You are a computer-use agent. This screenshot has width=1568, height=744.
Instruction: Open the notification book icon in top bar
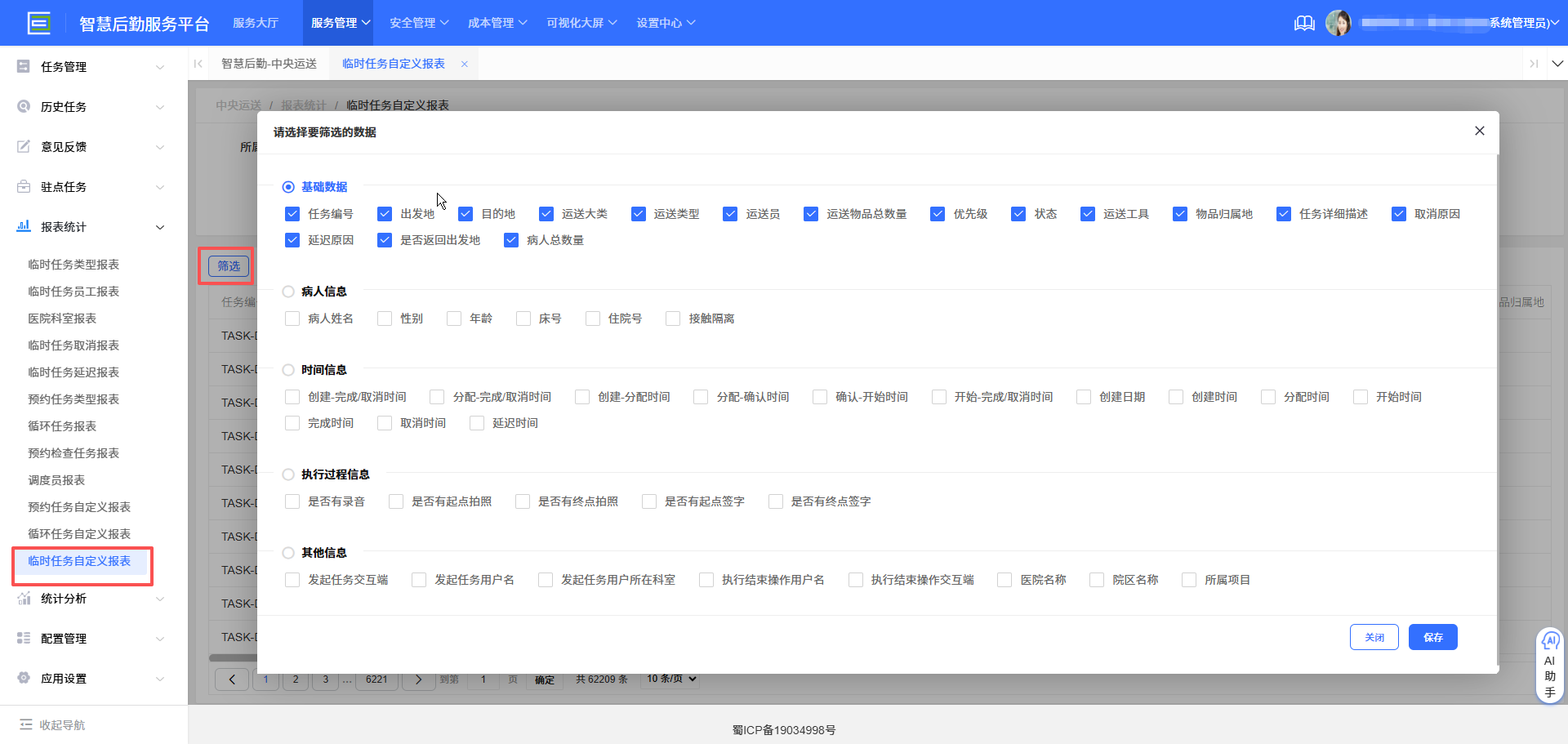tap(1303, 23)
